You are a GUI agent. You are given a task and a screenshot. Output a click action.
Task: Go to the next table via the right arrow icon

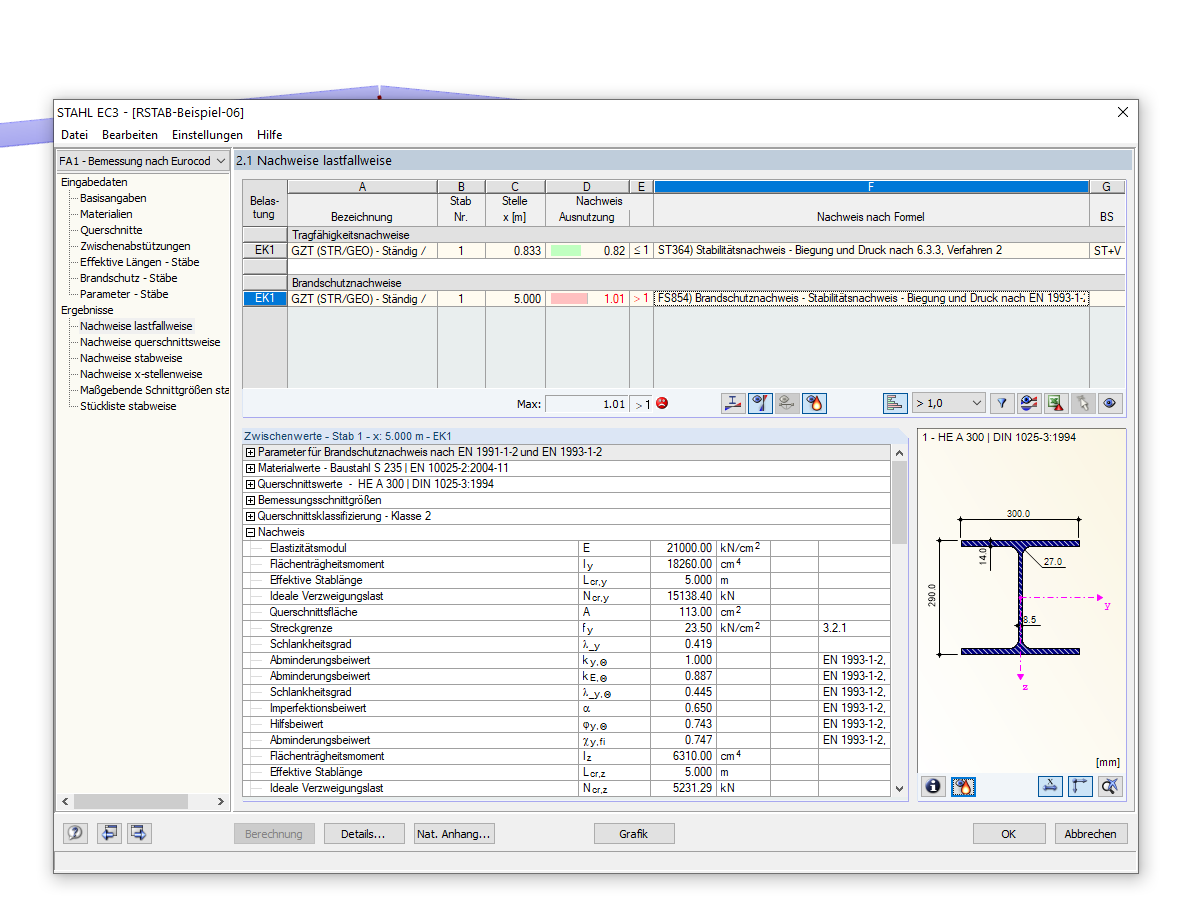tap(138, 833)
